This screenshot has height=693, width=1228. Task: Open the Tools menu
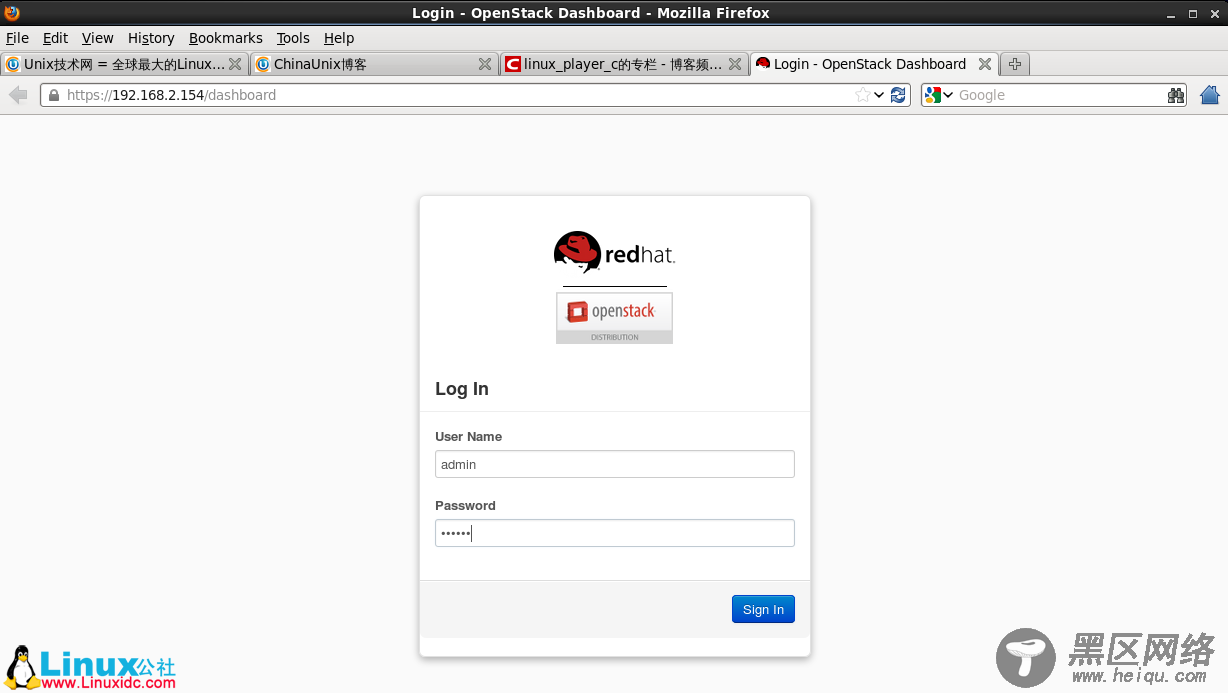pyautogui.click(x=293, y=38)
